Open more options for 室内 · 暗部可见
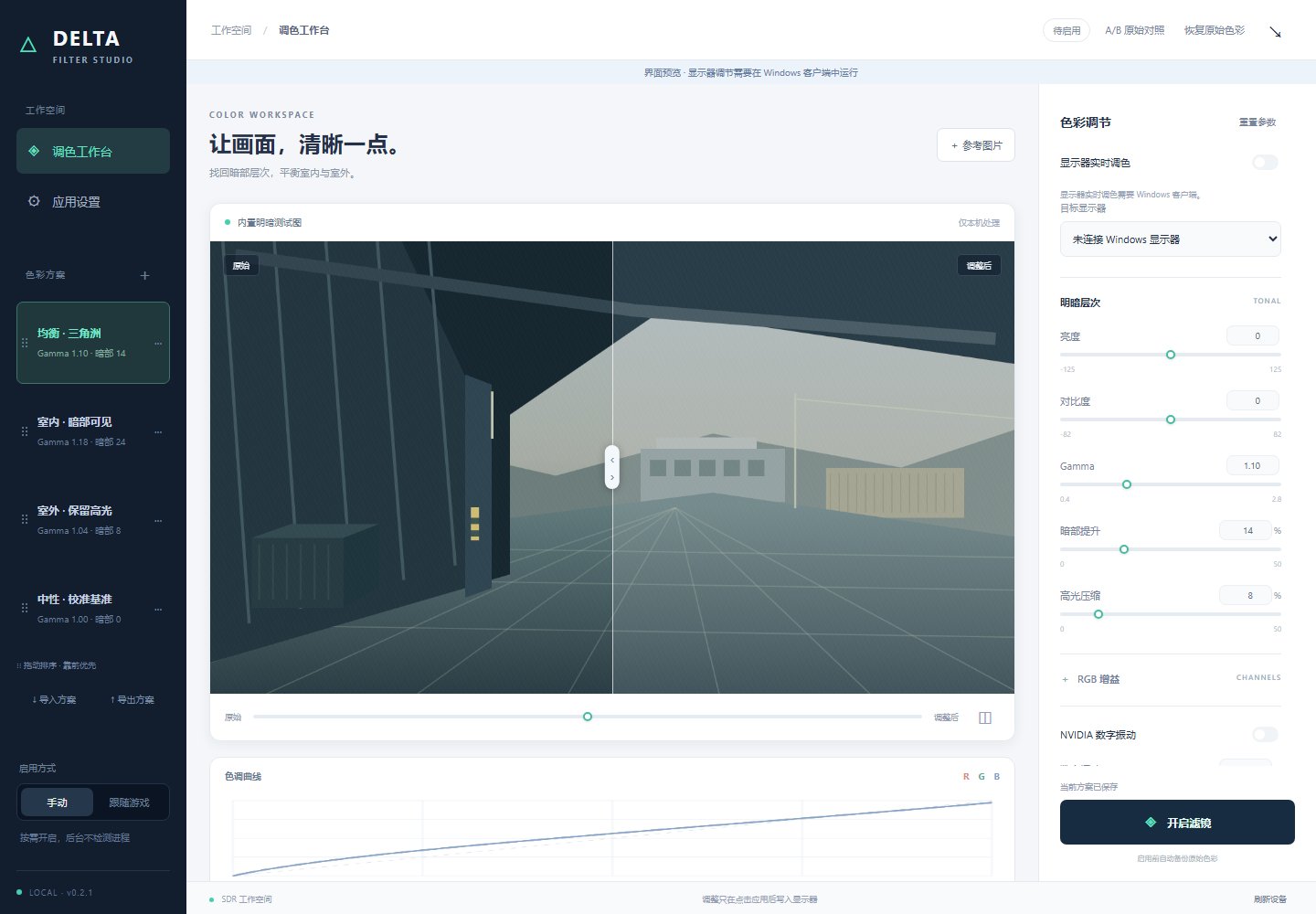This screenshot has height=914, width=1316. (158, 431)
